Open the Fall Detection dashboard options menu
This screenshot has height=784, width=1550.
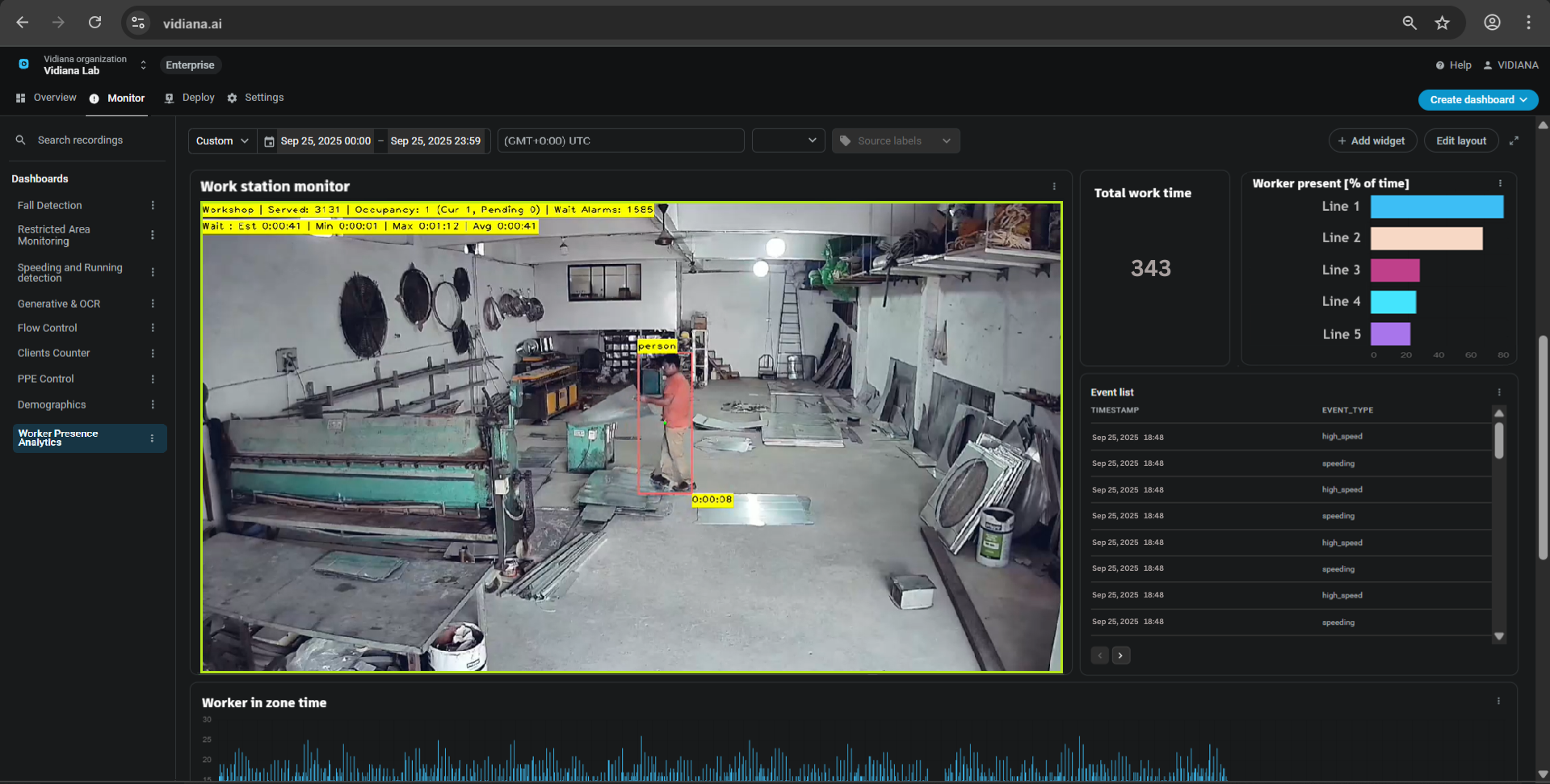(x=153, y=205)
